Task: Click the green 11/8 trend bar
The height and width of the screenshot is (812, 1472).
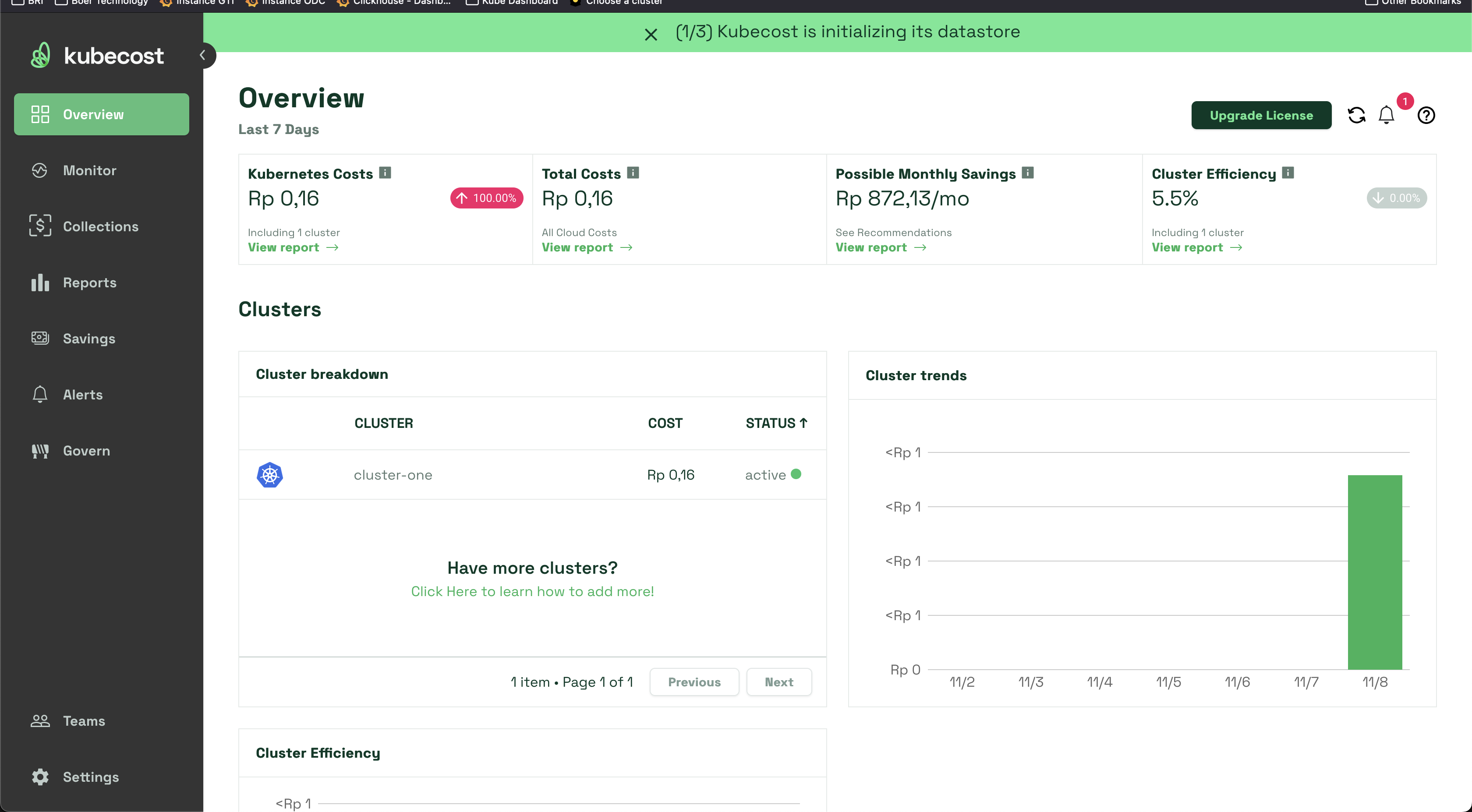Action: 1374,572
